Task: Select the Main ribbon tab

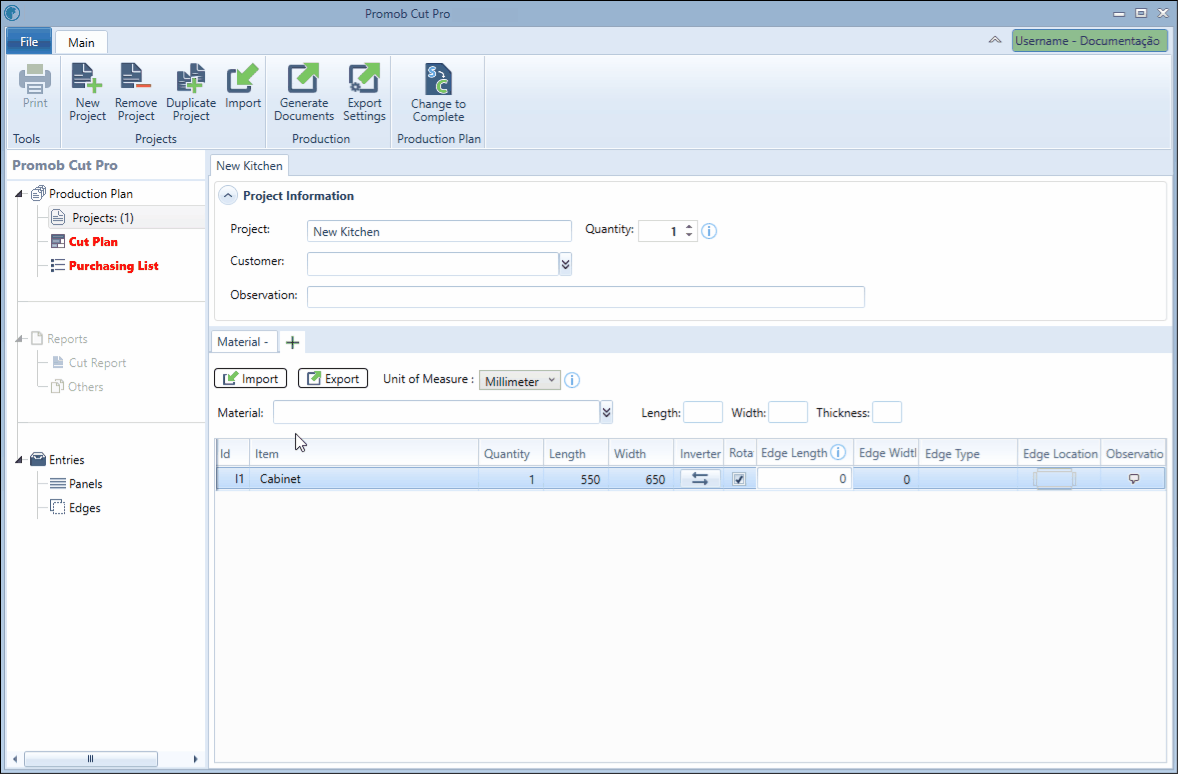Action: tap(81, 42)
